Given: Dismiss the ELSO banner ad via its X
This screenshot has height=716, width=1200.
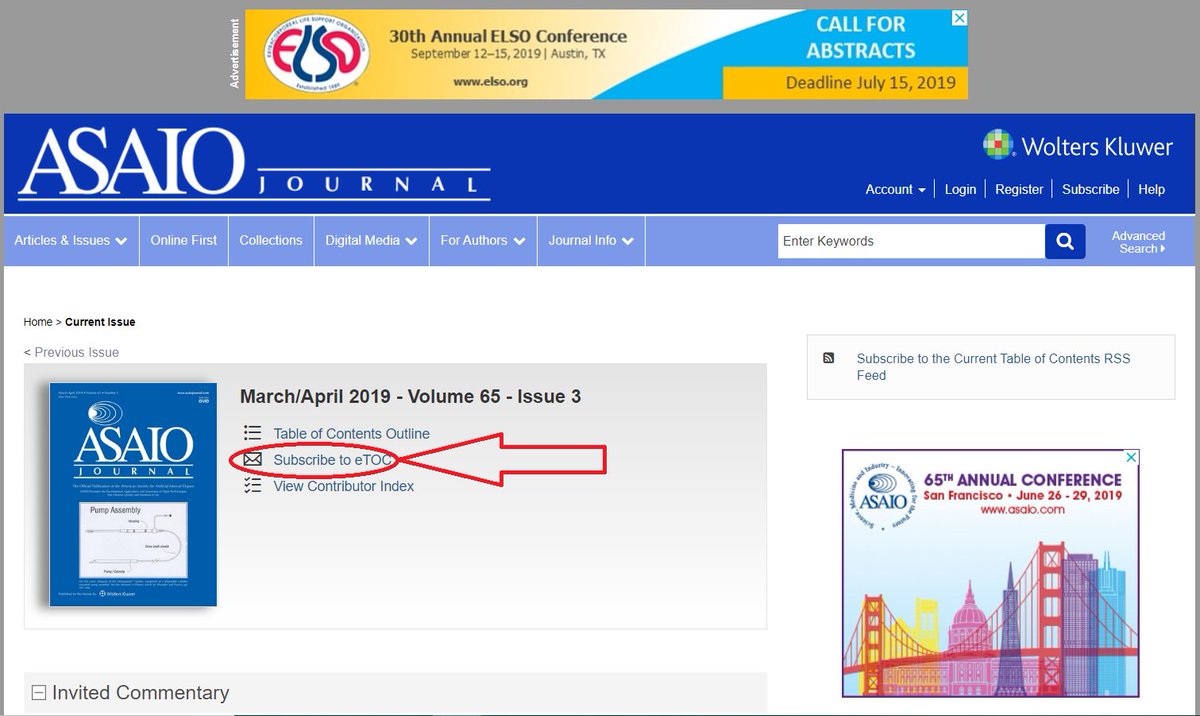Looking at the screenshot, I should pos(959,17).
